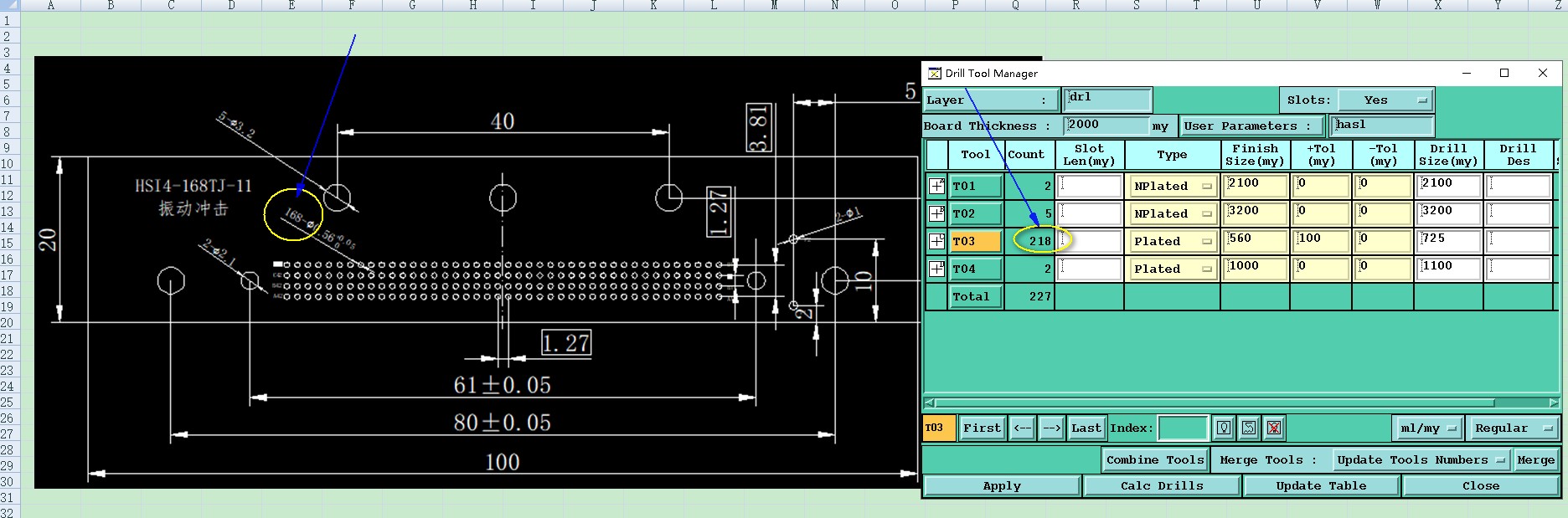
Task: Click the User Parameters button
Action: click(1252, 126)
